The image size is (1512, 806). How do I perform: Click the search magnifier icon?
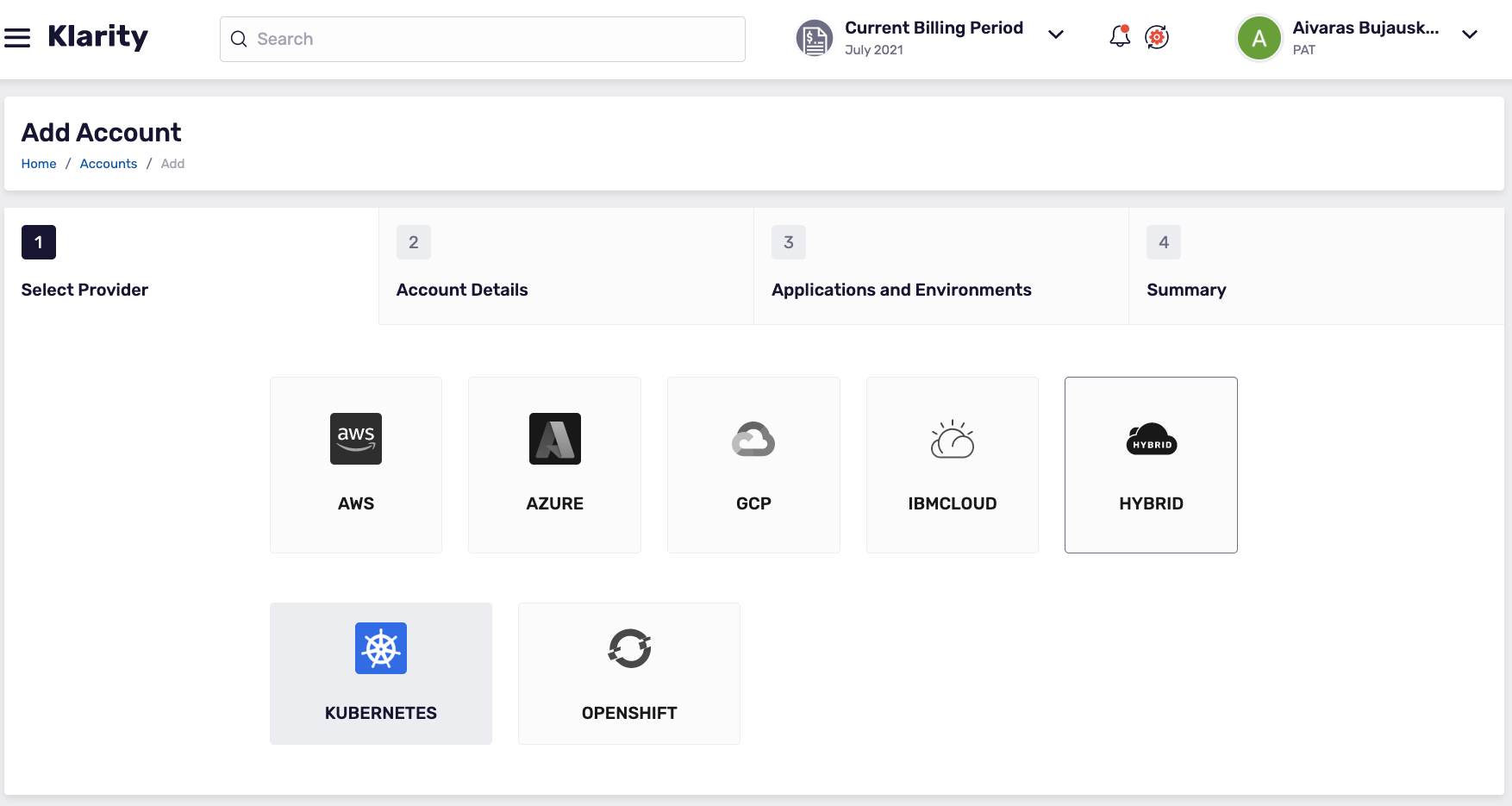[239, 40]
